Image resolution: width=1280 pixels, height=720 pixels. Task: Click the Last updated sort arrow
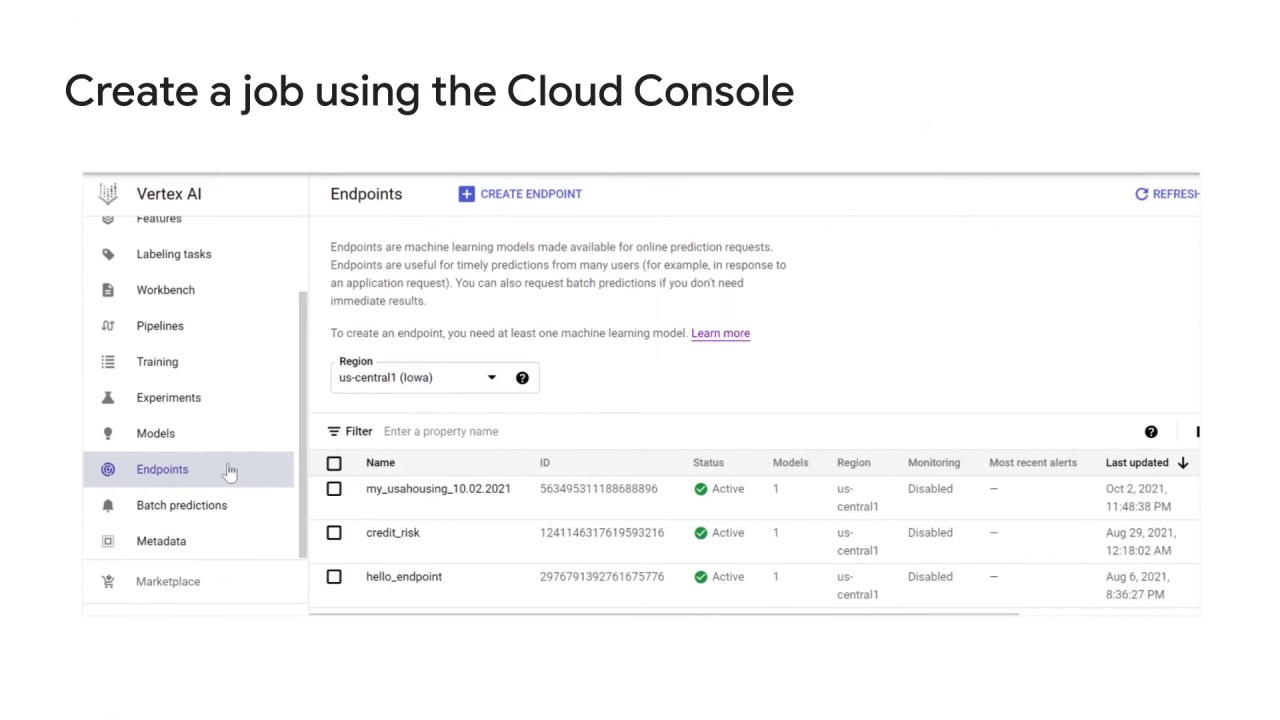[x=1183, y=463]
